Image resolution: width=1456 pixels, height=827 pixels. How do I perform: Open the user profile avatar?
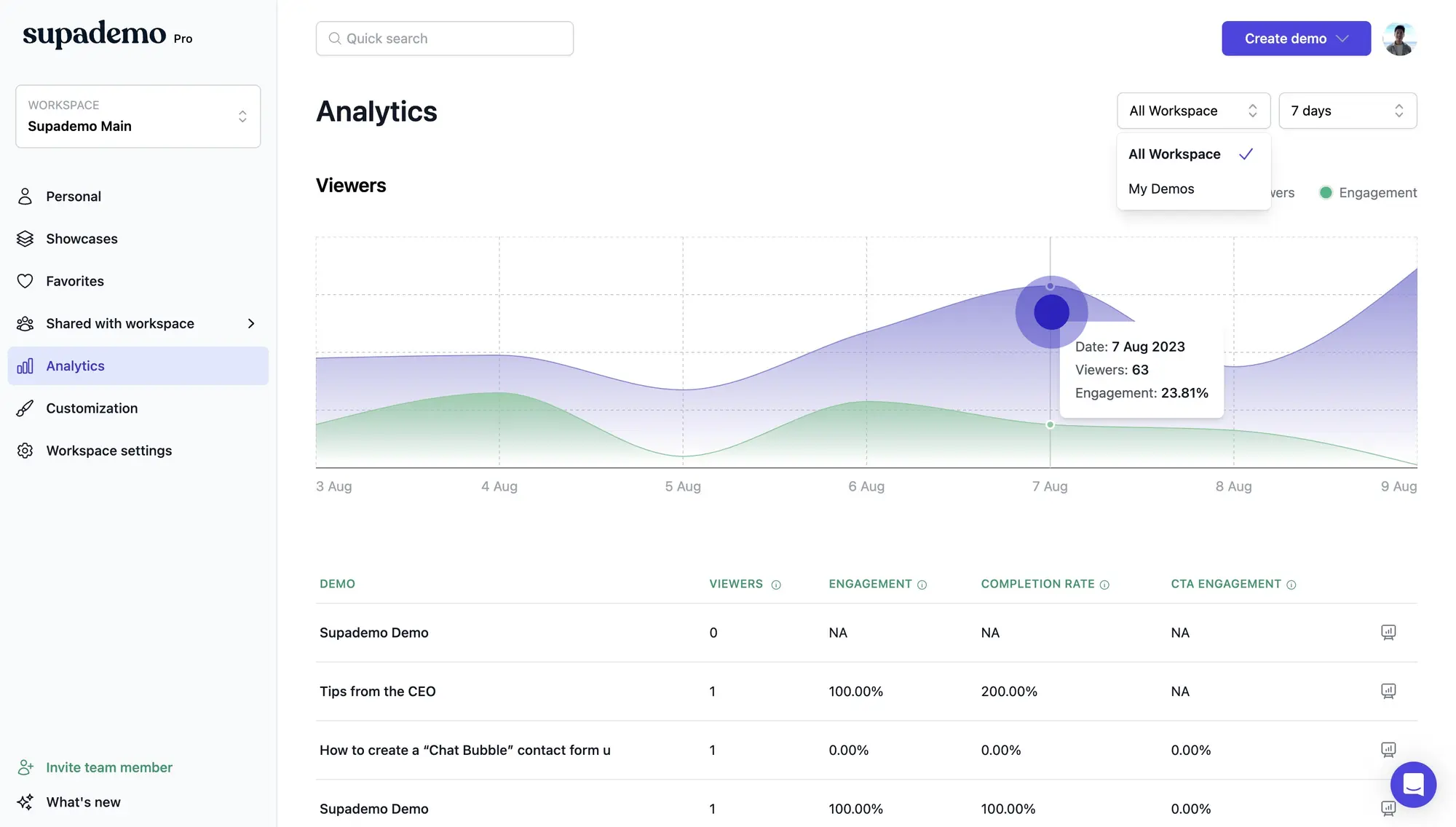point(1399,39)
